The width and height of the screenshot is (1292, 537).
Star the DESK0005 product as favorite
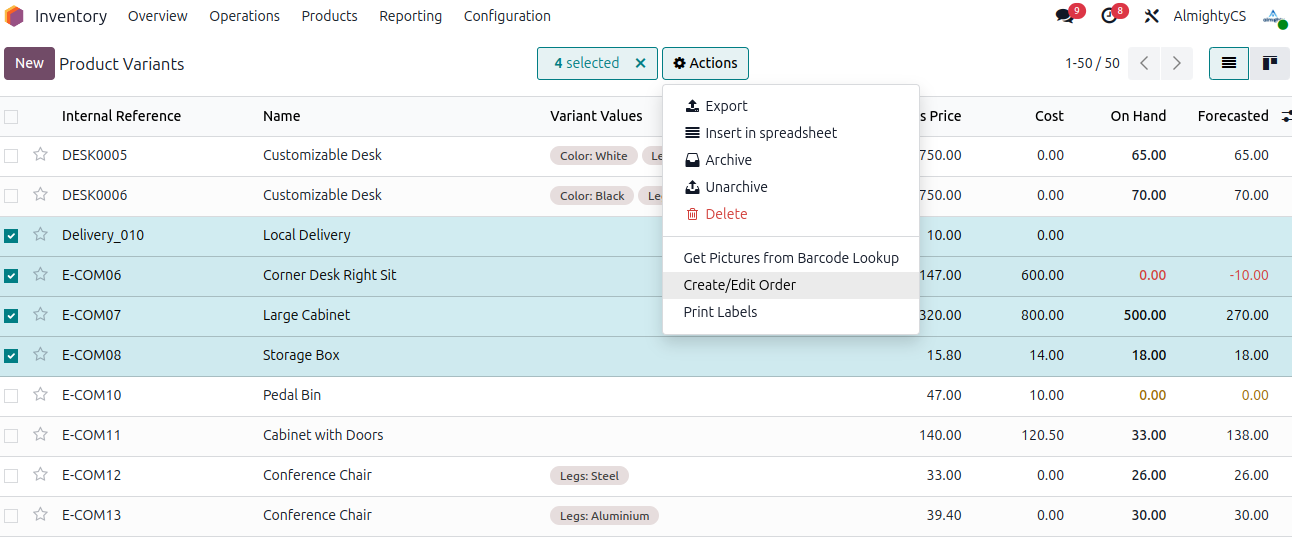(41, 155)
